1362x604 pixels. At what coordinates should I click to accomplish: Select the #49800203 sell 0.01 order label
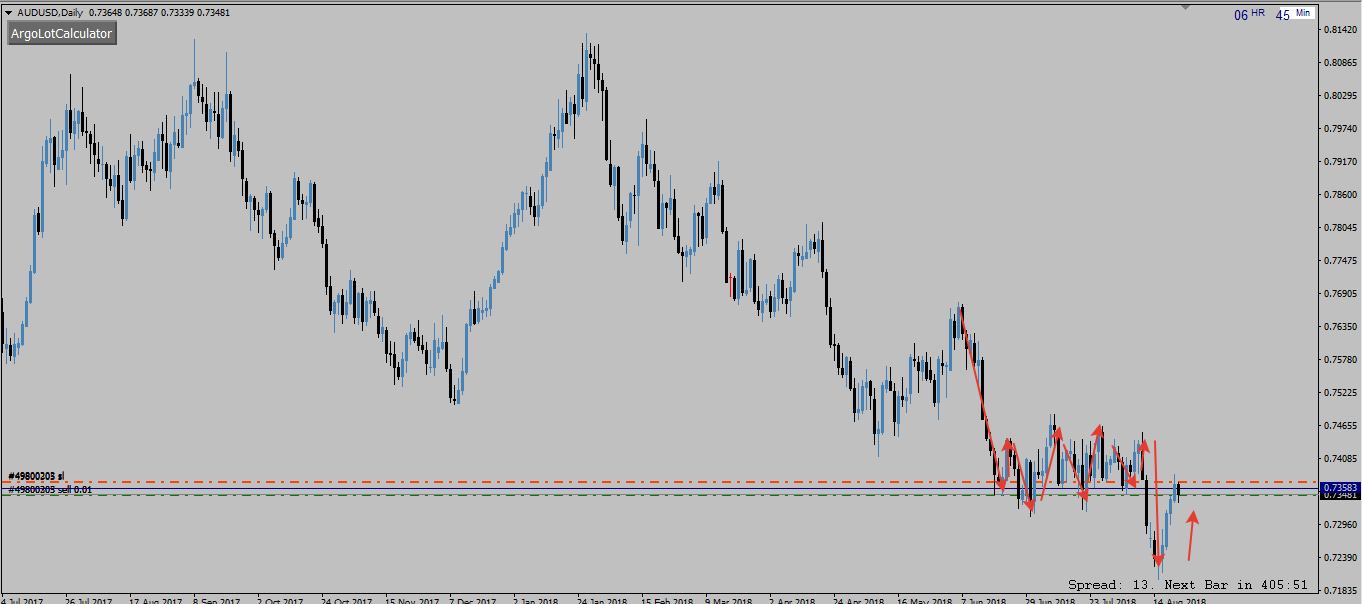[x=50, y=489]
